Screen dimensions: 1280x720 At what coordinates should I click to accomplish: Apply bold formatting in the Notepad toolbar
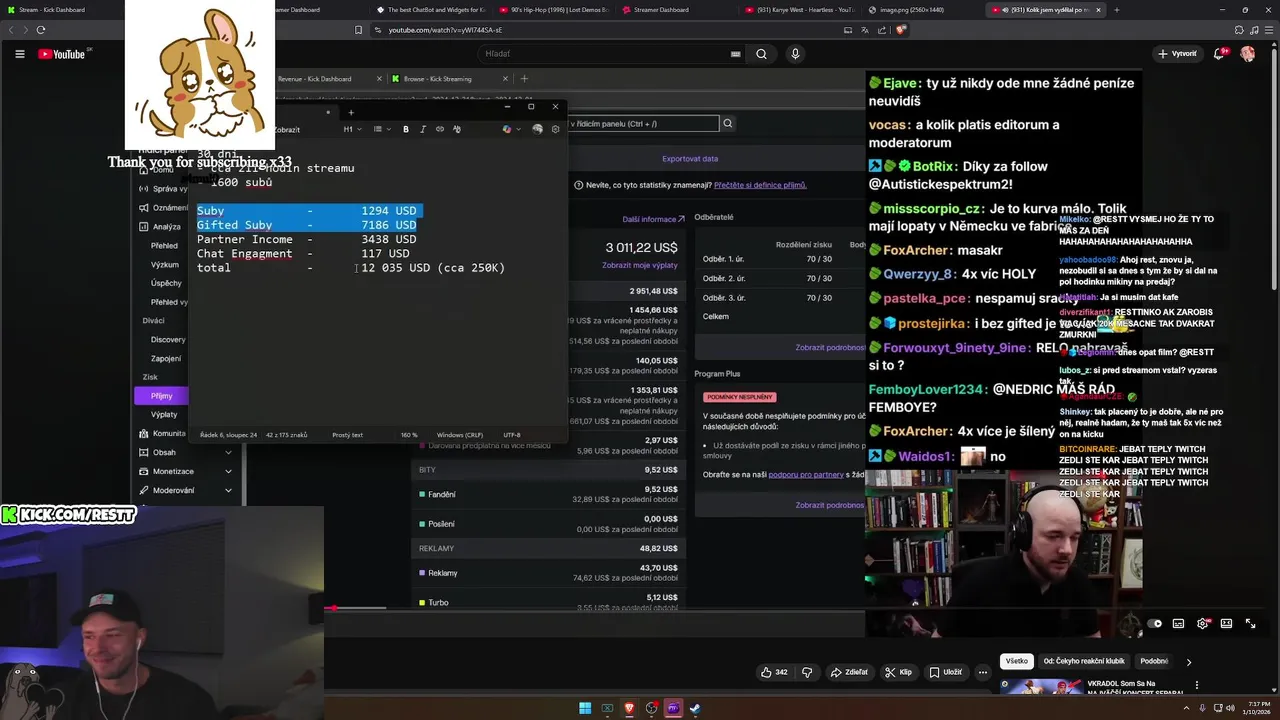click(x=405, y=129)
